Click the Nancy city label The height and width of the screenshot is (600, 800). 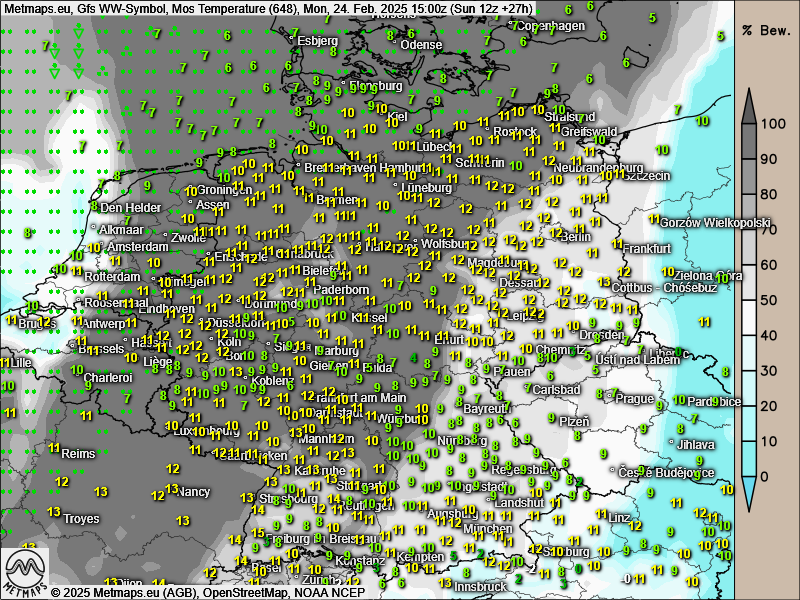tap(193, 491)
